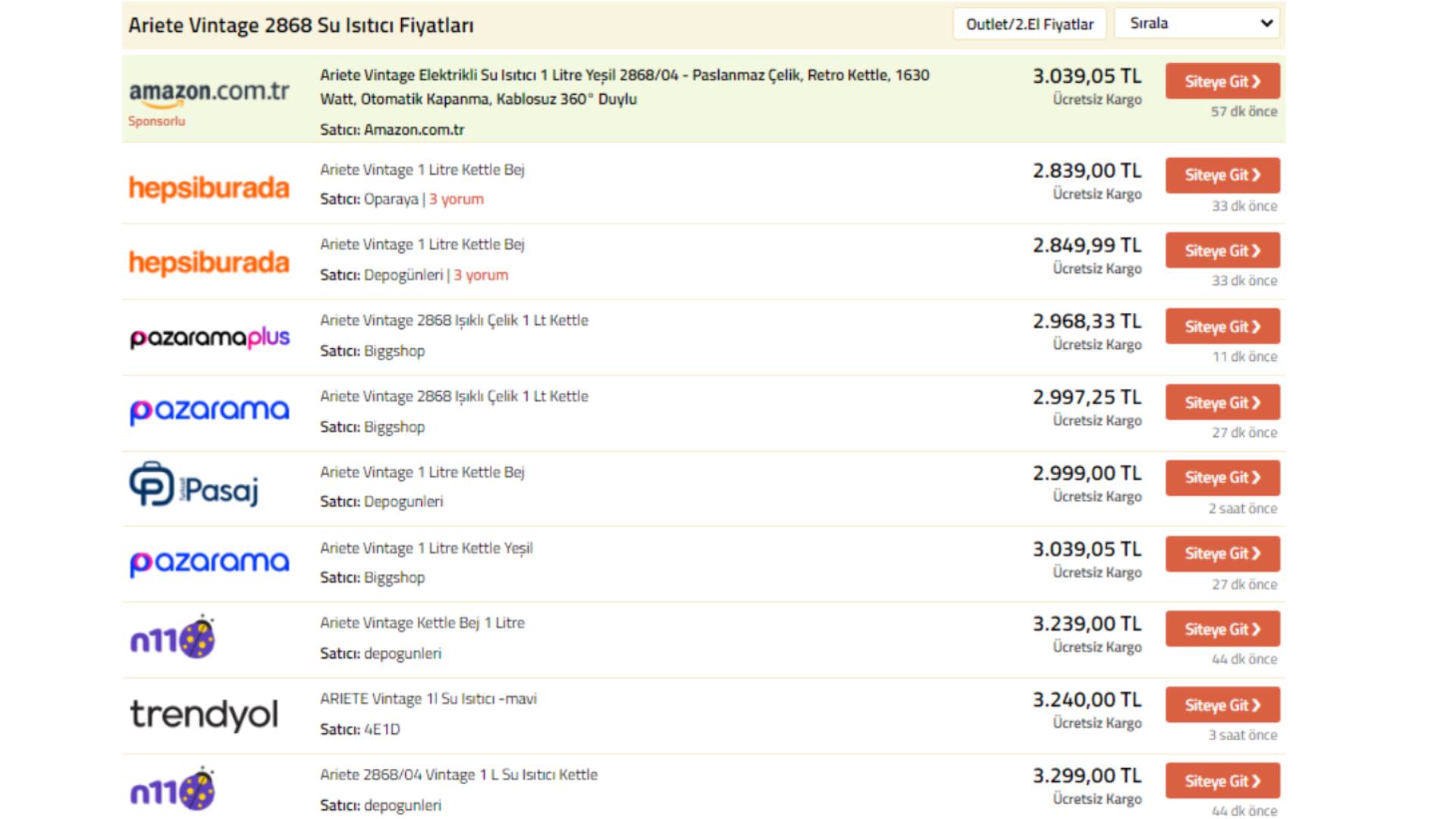Open Amazon Ariete Vintage Yeşil 2868/04 title
This screenshot has height=819, width=1456.
tap(624, 86)
